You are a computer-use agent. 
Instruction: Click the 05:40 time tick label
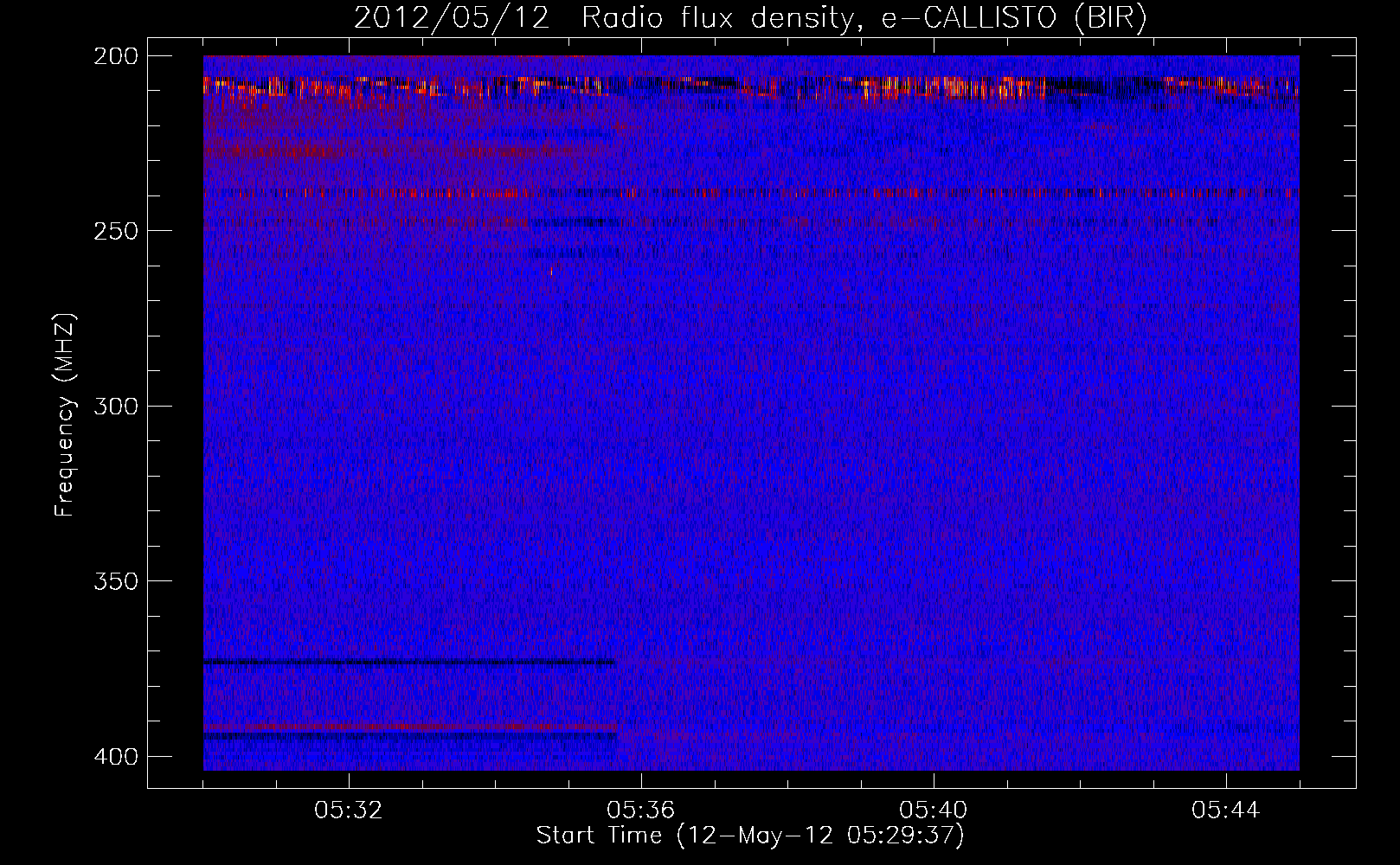[934, 811]
